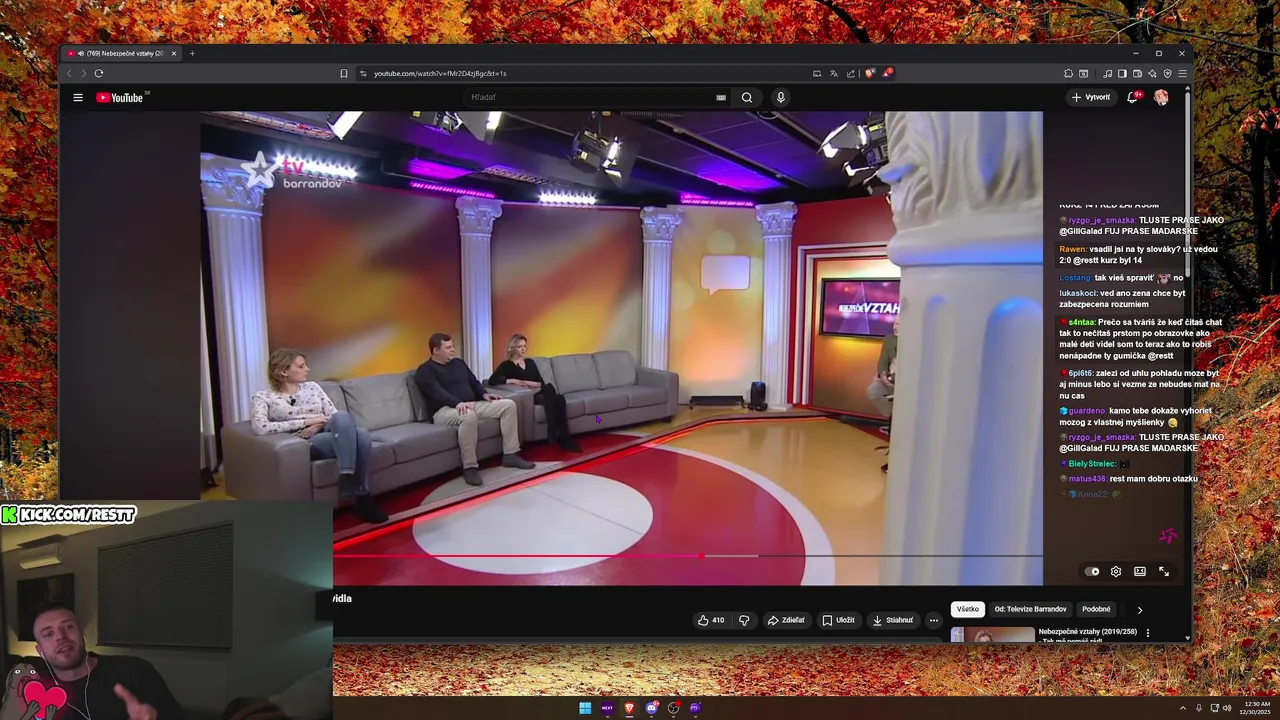Click the magnifier search button

coord(746,97)
